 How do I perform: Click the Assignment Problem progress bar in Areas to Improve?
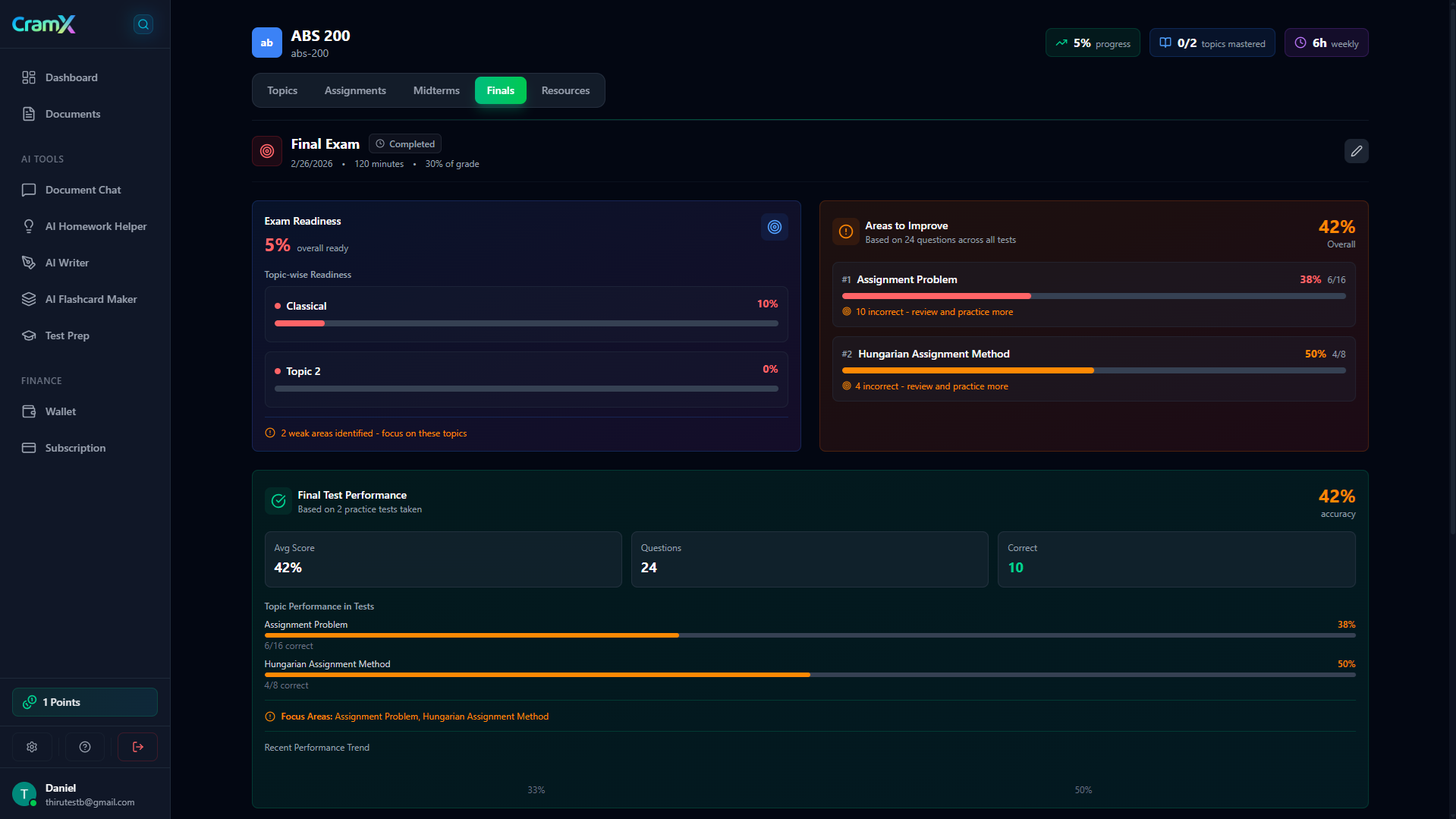coord(1094,296)
